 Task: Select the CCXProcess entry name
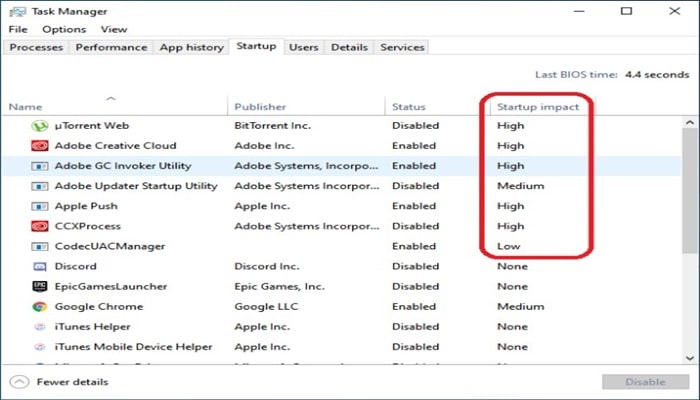(x=88, y=226)
